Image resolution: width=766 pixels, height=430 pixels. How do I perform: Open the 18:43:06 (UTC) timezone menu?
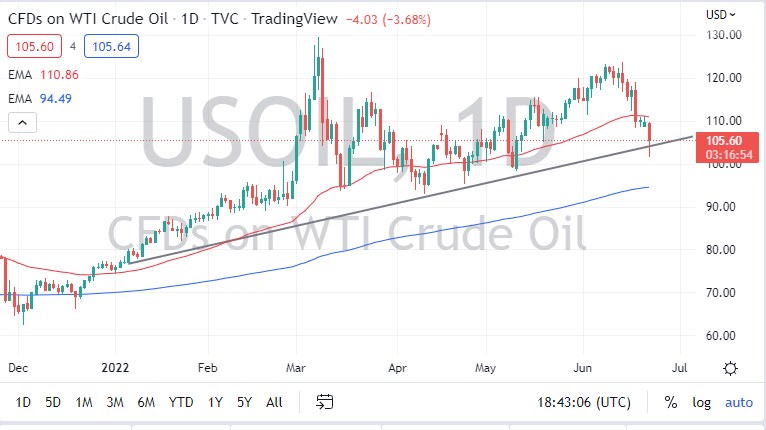584,402
